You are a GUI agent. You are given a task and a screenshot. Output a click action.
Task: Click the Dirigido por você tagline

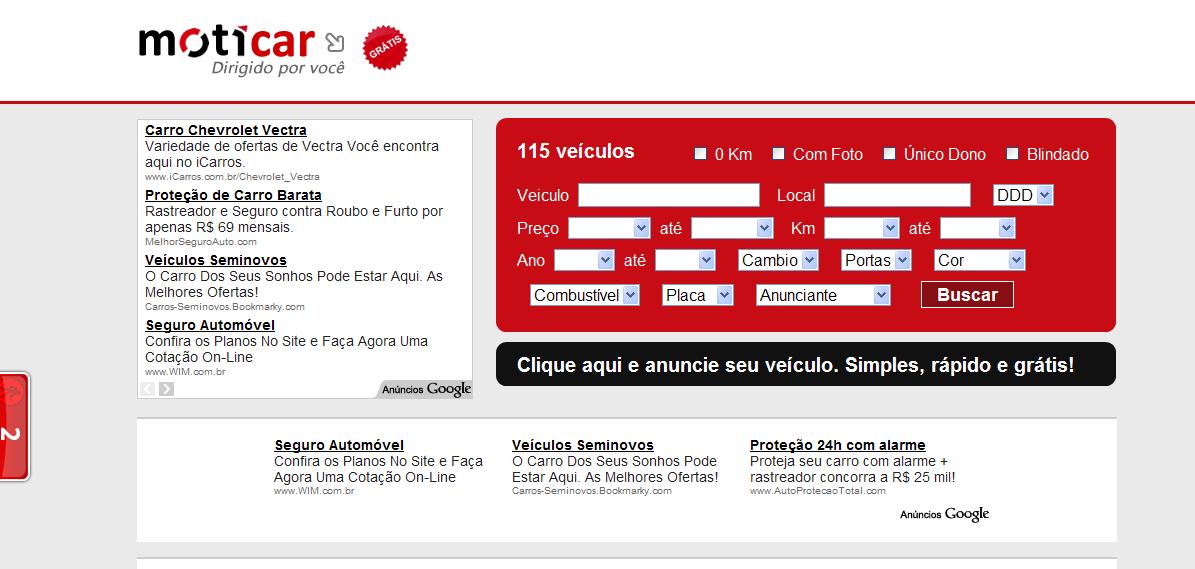(x=278, y=68)
